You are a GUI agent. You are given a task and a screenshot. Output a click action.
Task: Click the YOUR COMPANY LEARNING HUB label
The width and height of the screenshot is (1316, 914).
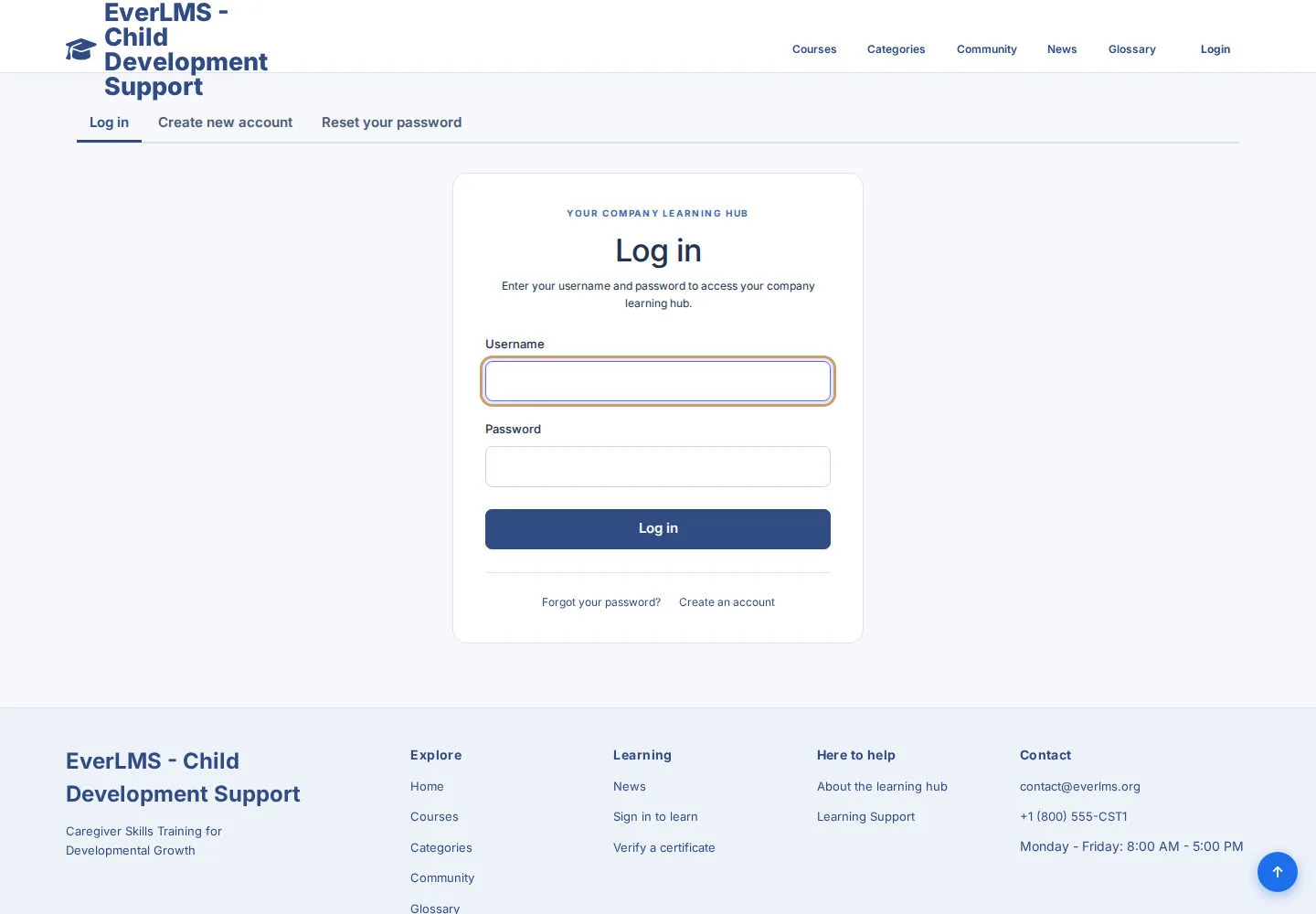658,214
